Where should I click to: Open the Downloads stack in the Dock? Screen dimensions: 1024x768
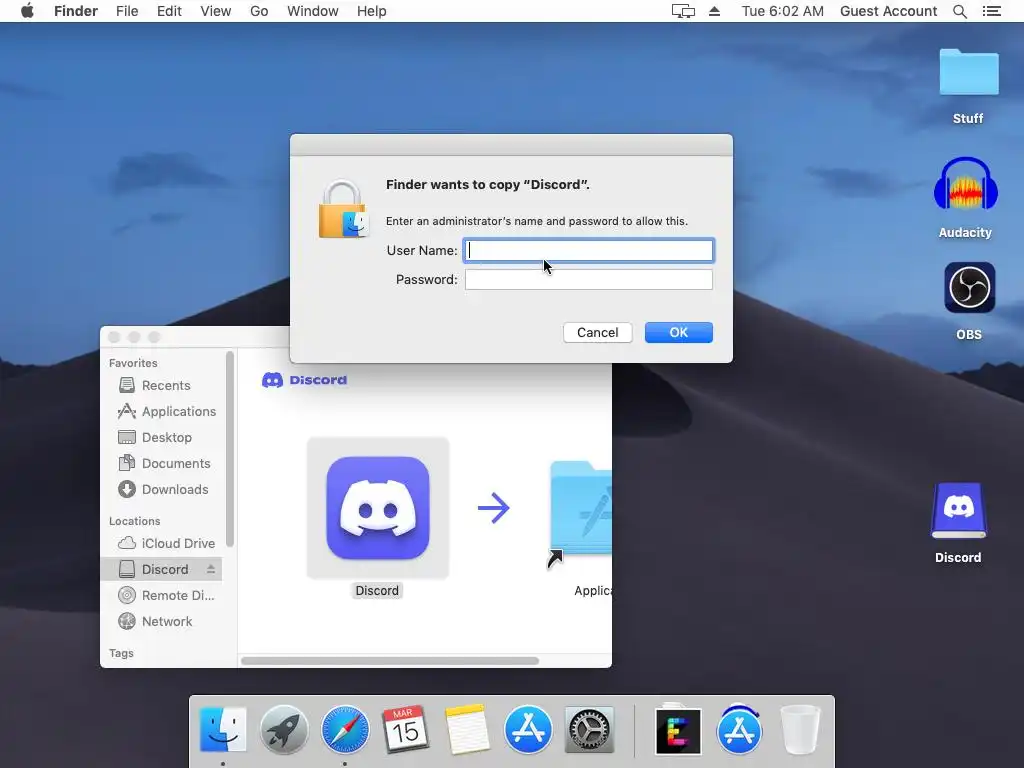pyautogui.click(x=739, y=729)
